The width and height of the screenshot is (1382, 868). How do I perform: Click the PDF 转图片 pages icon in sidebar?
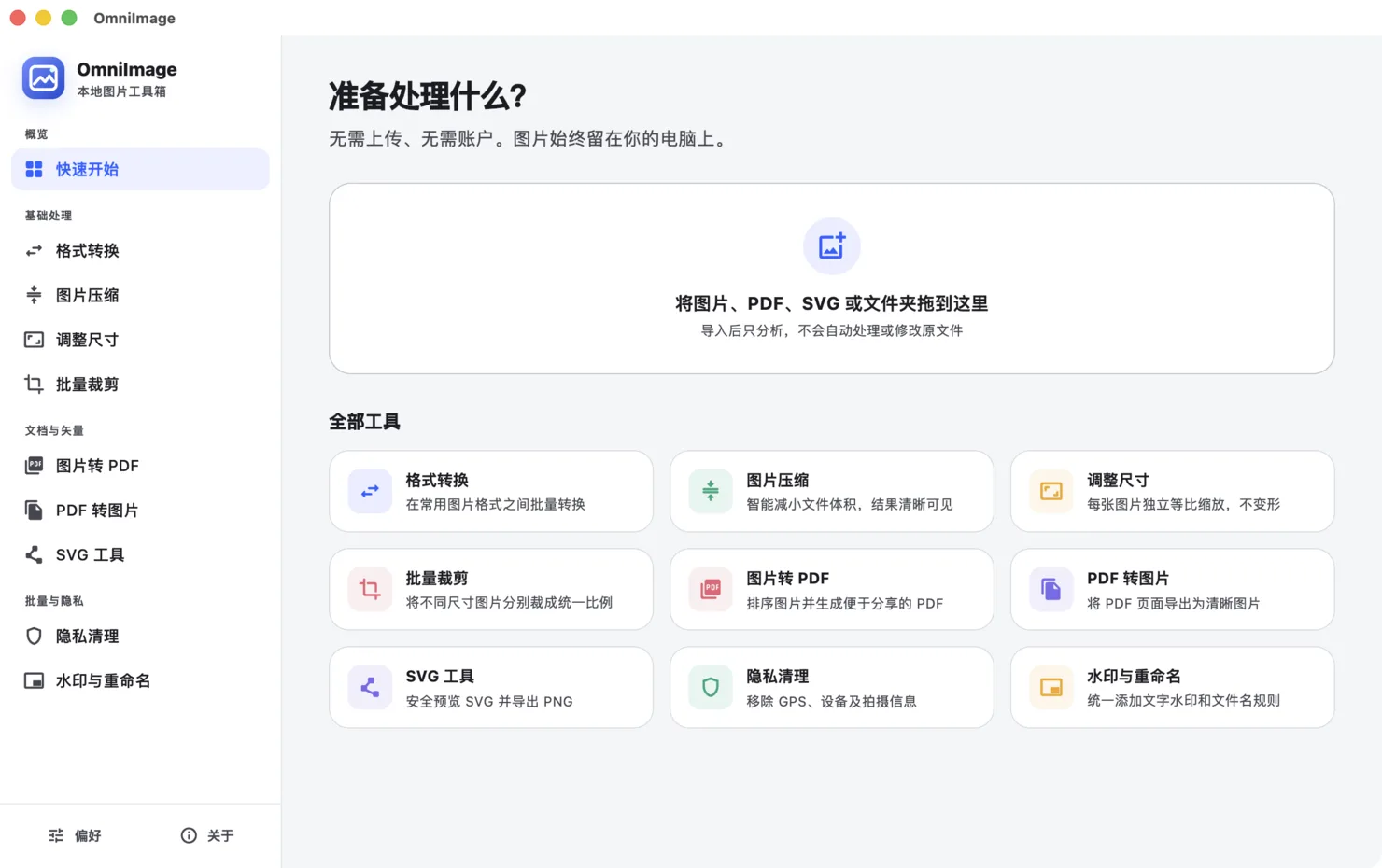34,510
